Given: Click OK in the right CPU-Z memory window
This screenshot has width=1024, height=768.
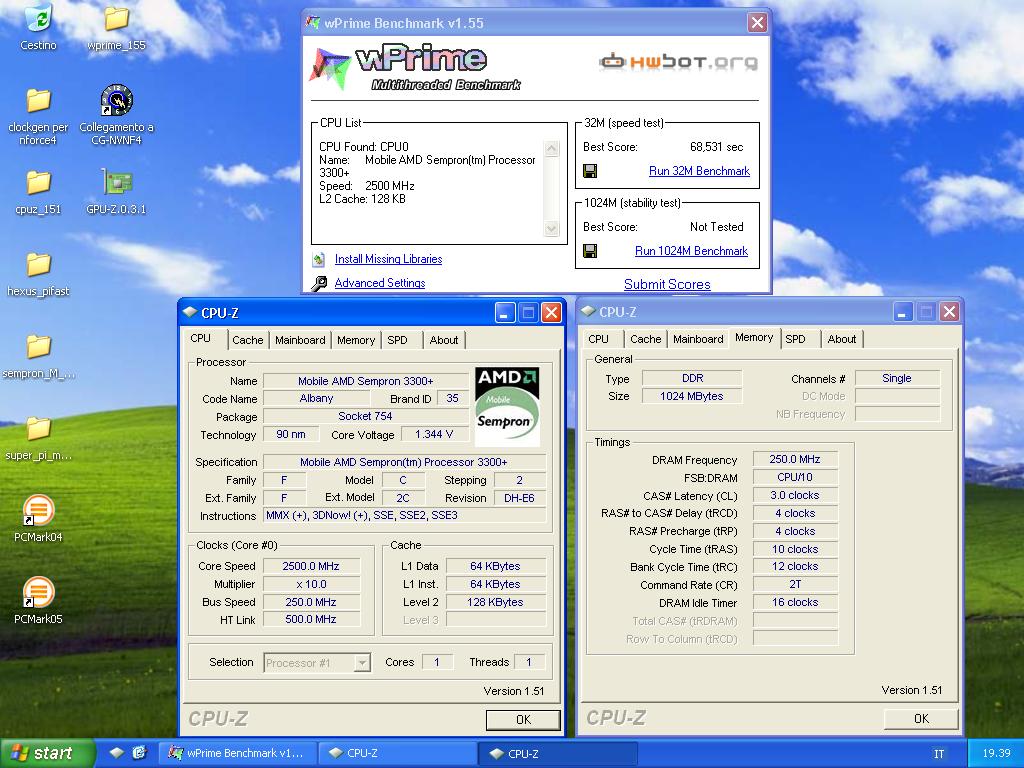Looking at the screenshot, I should point(921,719).
